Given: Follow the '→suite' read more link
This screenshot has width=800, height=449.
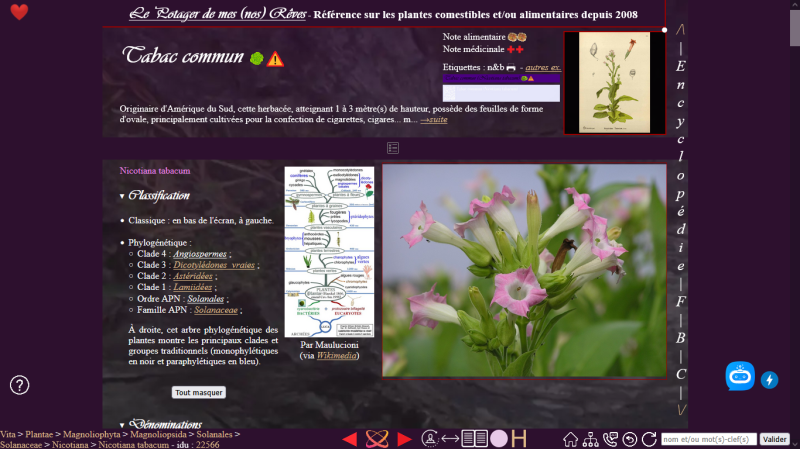Looking at the screenshot, I should [x=434, y=119].
